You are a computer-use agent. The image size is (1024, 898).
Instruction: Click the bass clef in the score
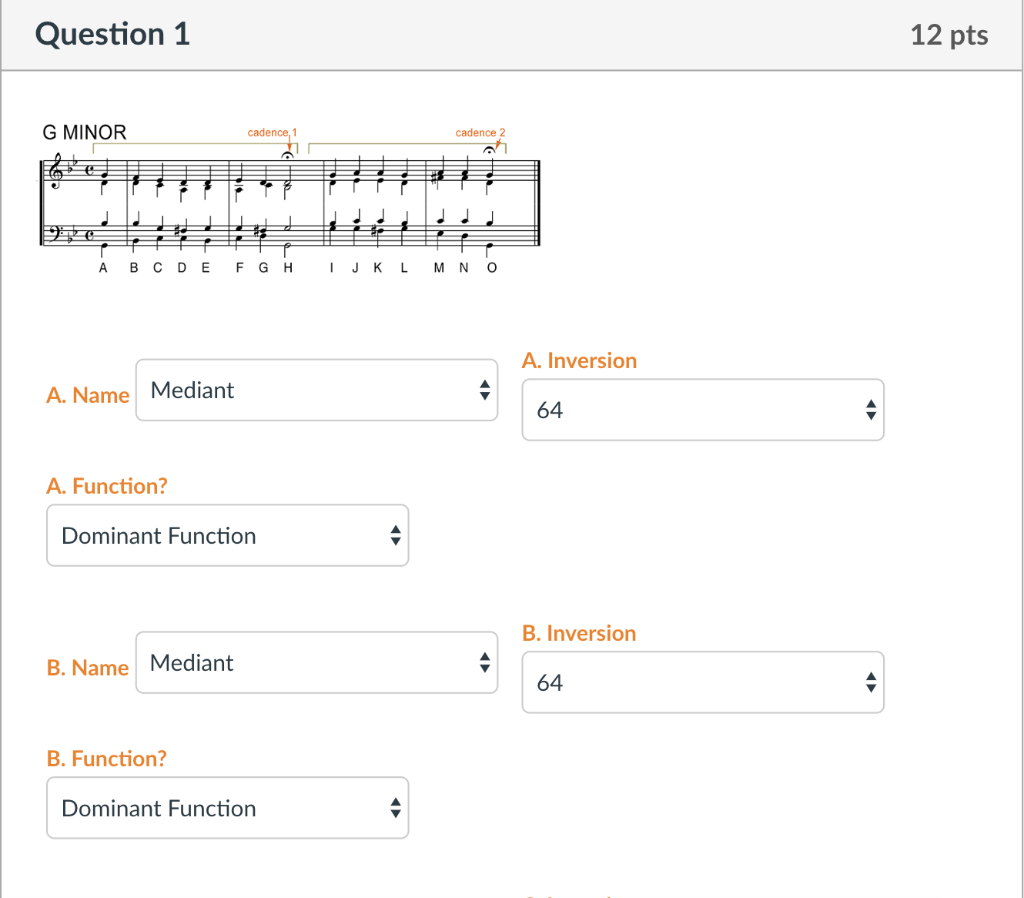pyautogui.click(x=55, y=231)
